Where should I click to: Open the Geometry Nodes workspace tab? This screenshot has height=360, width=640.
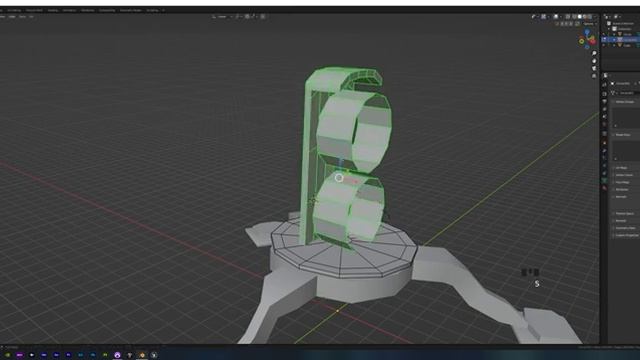[x=131, y=10]
